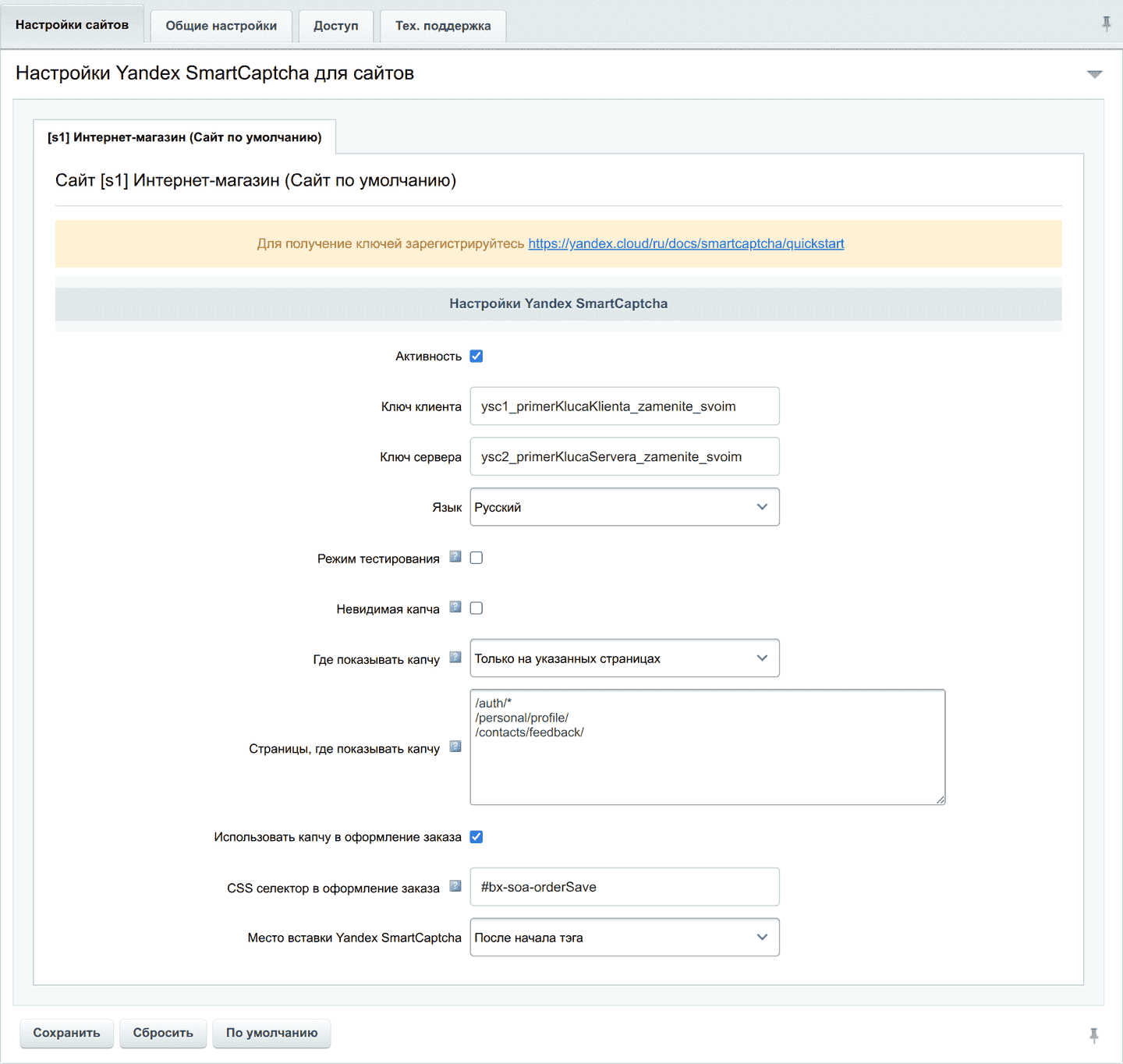1123x1064 pixels.
Task: Click the Сбросить button
Action: 163,1033
